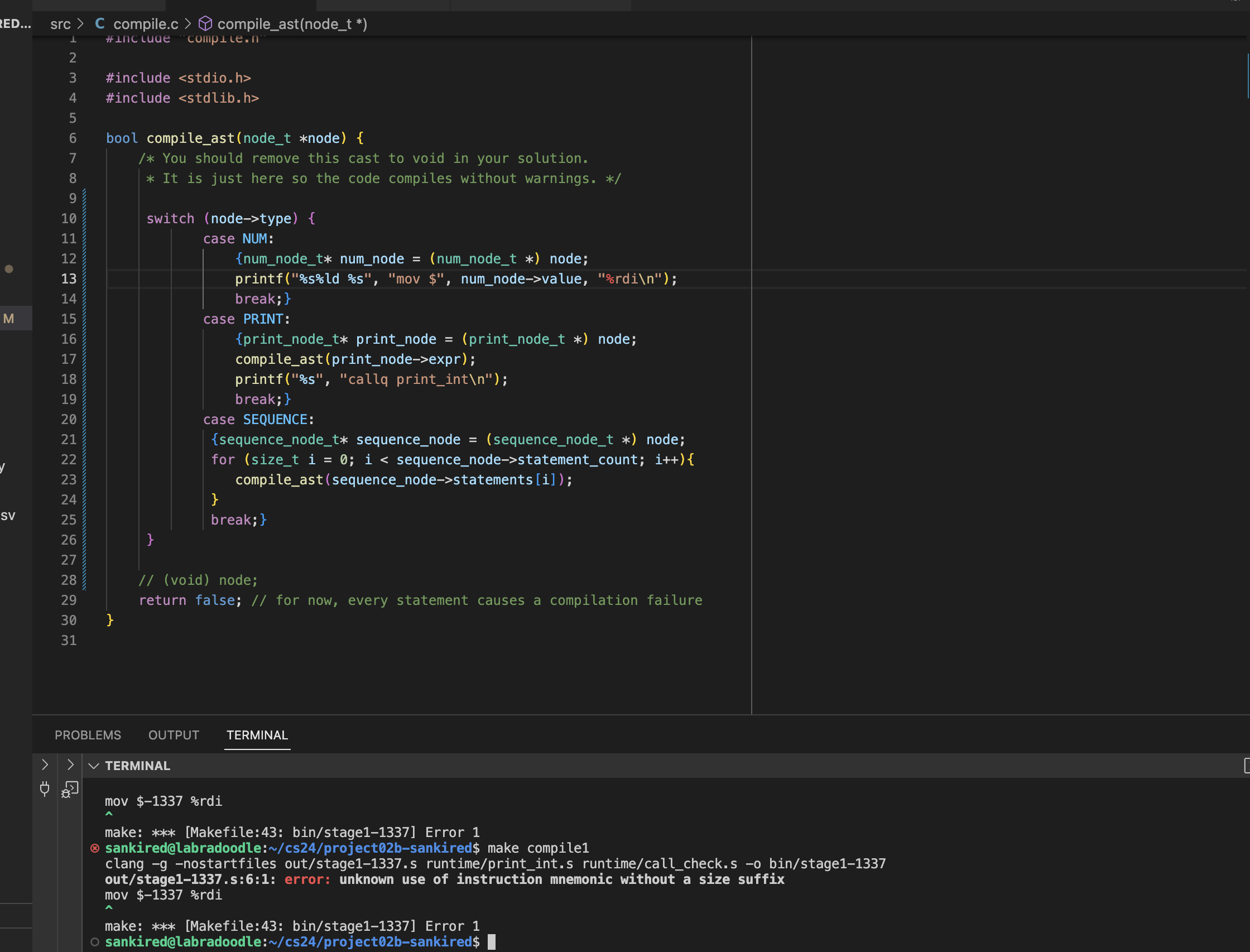Open the src breadcrumb folder
This screenshot has width=1250, height=952.
tap(60, 24)
